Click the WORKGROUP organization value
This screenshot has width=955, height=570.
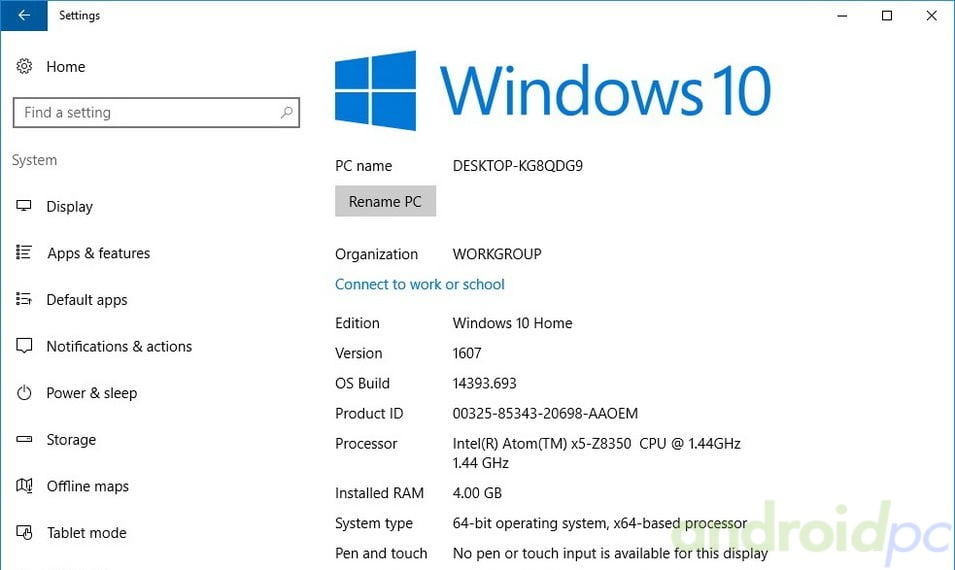(497, 254)
